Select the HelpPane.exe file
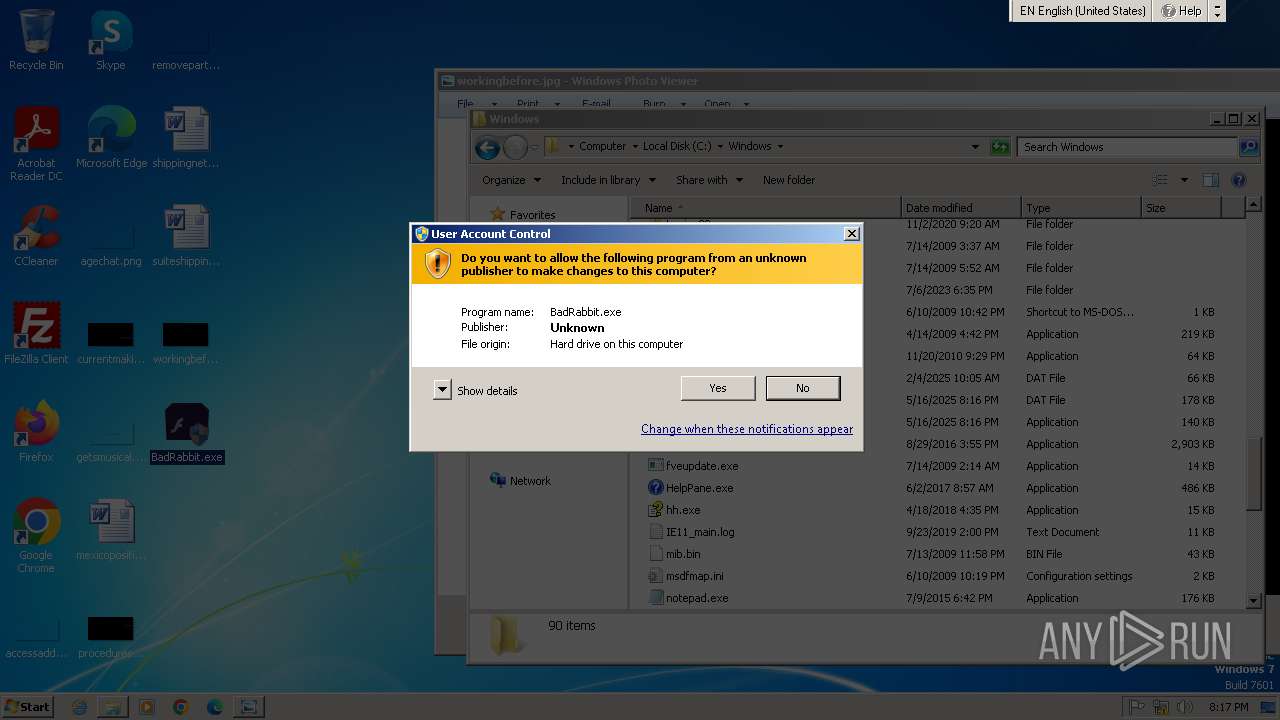1280x720 pixels. tap(691, 488)
